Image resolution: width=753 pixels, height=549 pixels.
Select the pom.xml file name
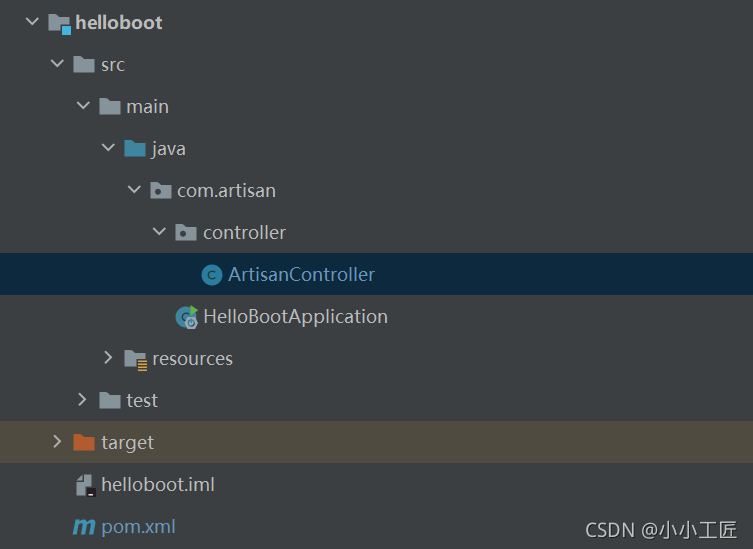pyautogui.click(x=139, y=527)
